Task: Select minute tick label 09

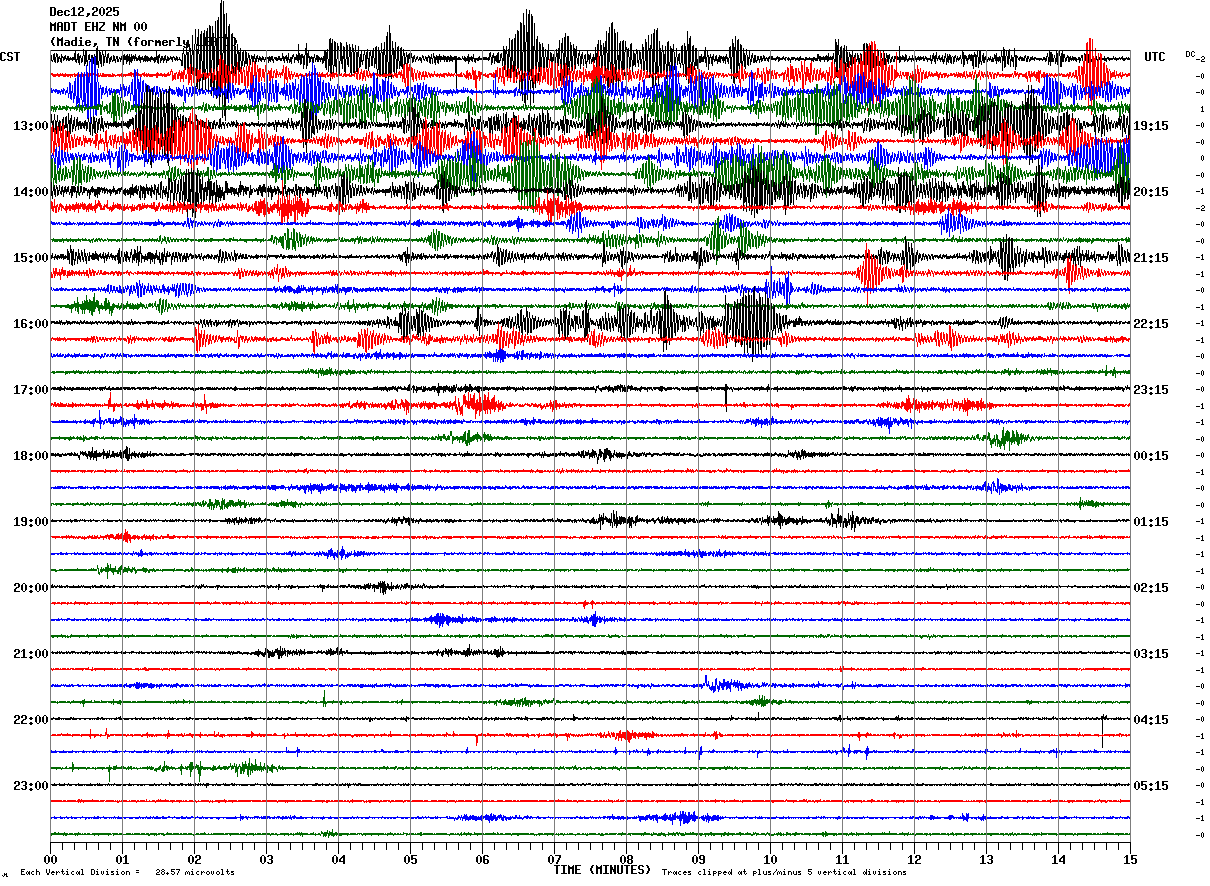Action: click(698, 859)
